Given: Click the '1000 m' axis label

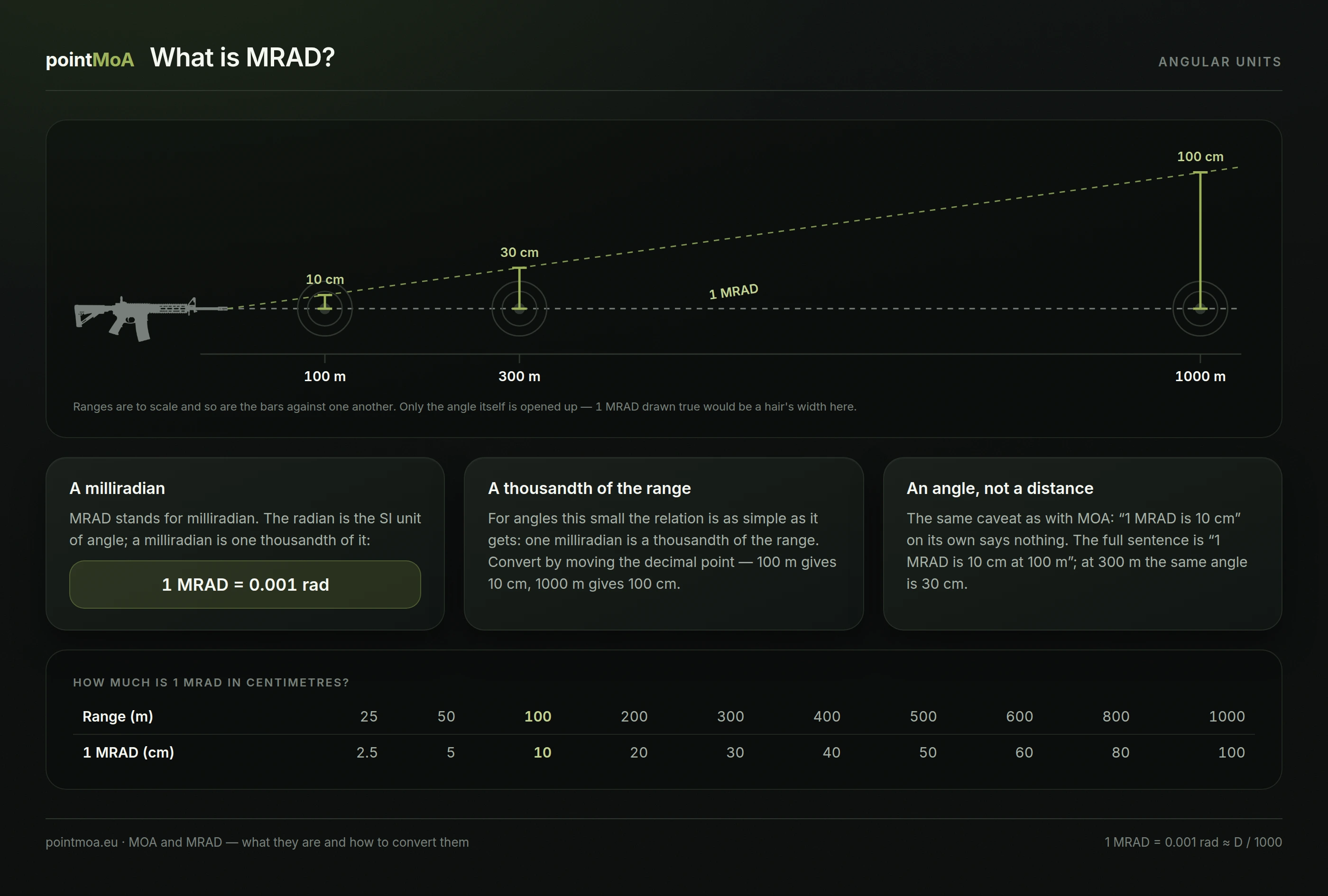Looking at the screenshot, I should click(x=1200, y=376).
